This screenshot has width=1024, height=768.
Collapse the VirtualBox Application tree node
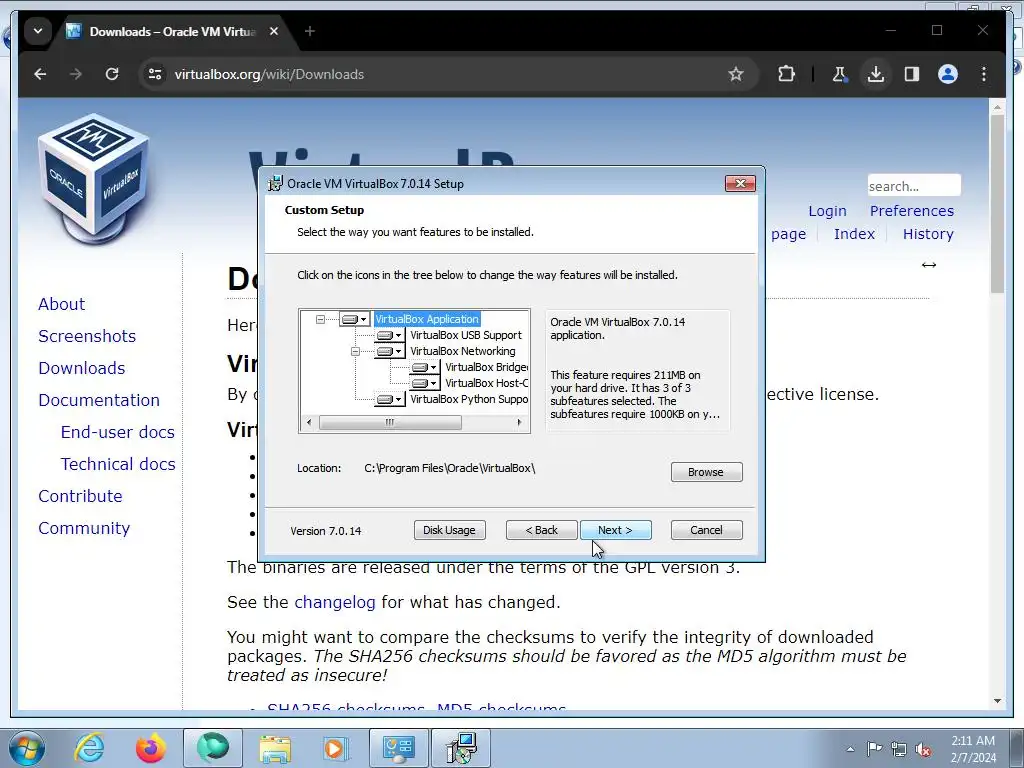[320, 319]
